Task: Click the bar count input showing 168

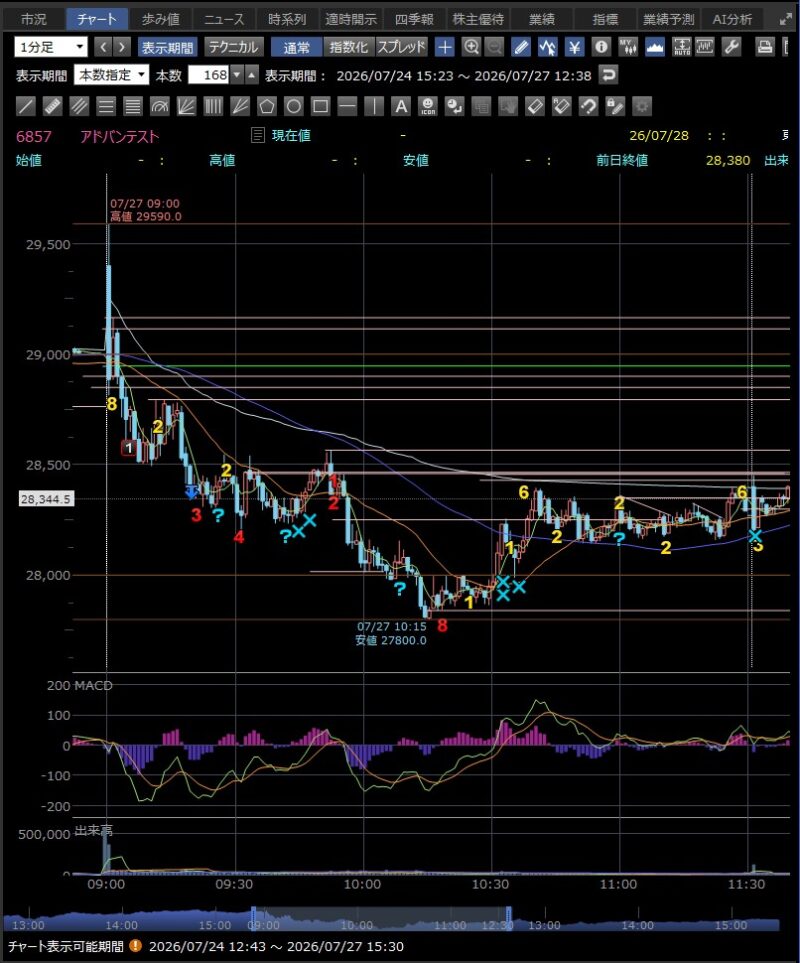Action: pyautogui.click(x=209, y=76)
